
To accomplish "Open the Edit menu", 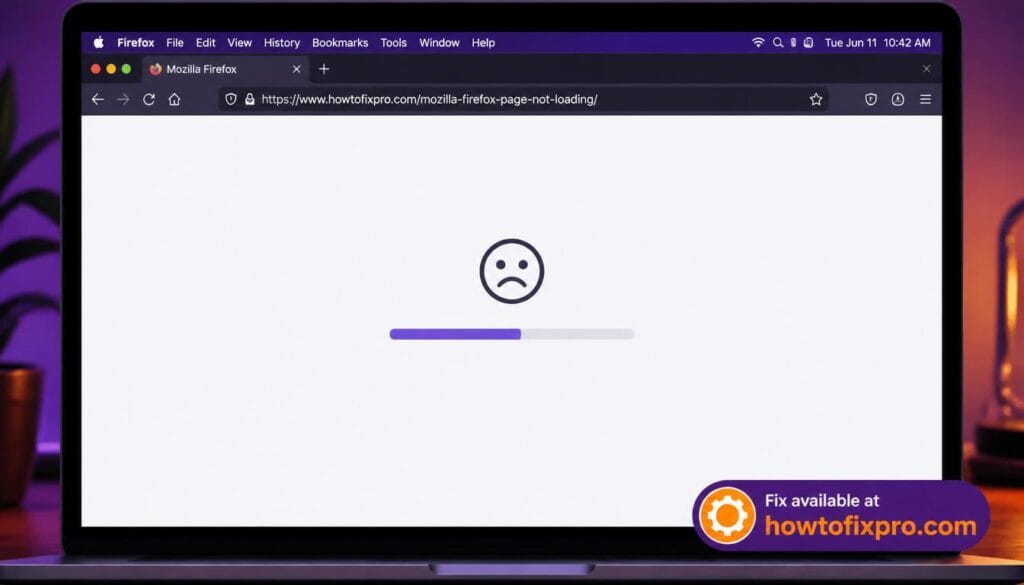I will pos(206,42).
